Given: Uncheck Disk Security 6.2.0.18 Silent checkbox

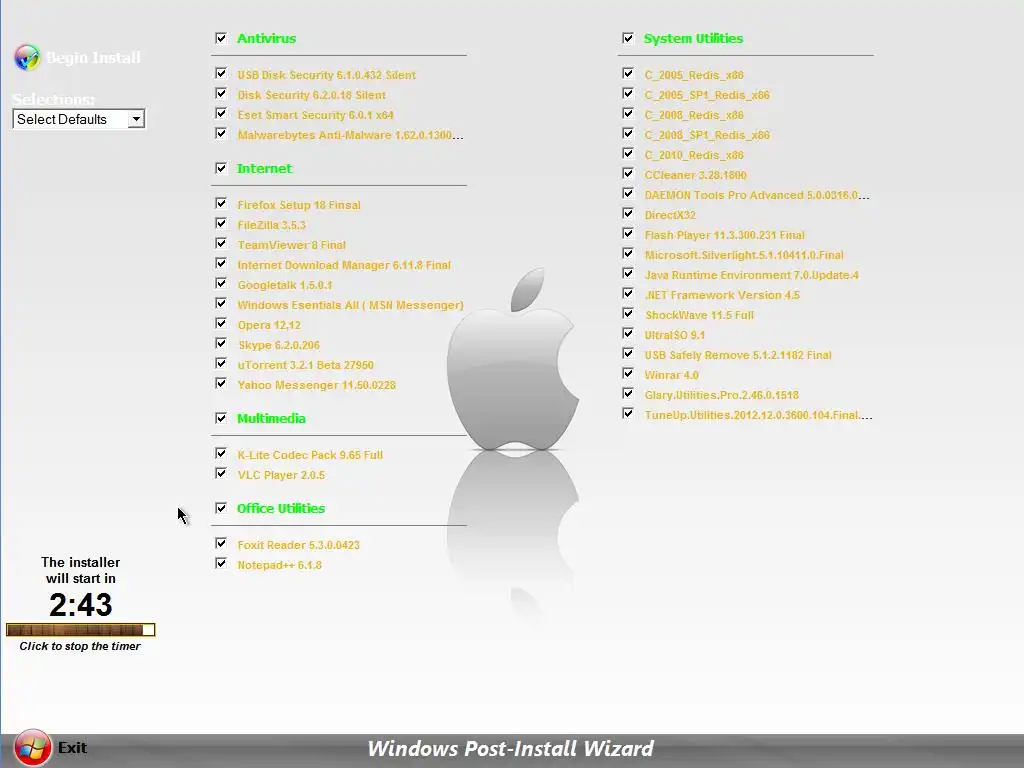Looking at the screenshot, I should 221,94.
